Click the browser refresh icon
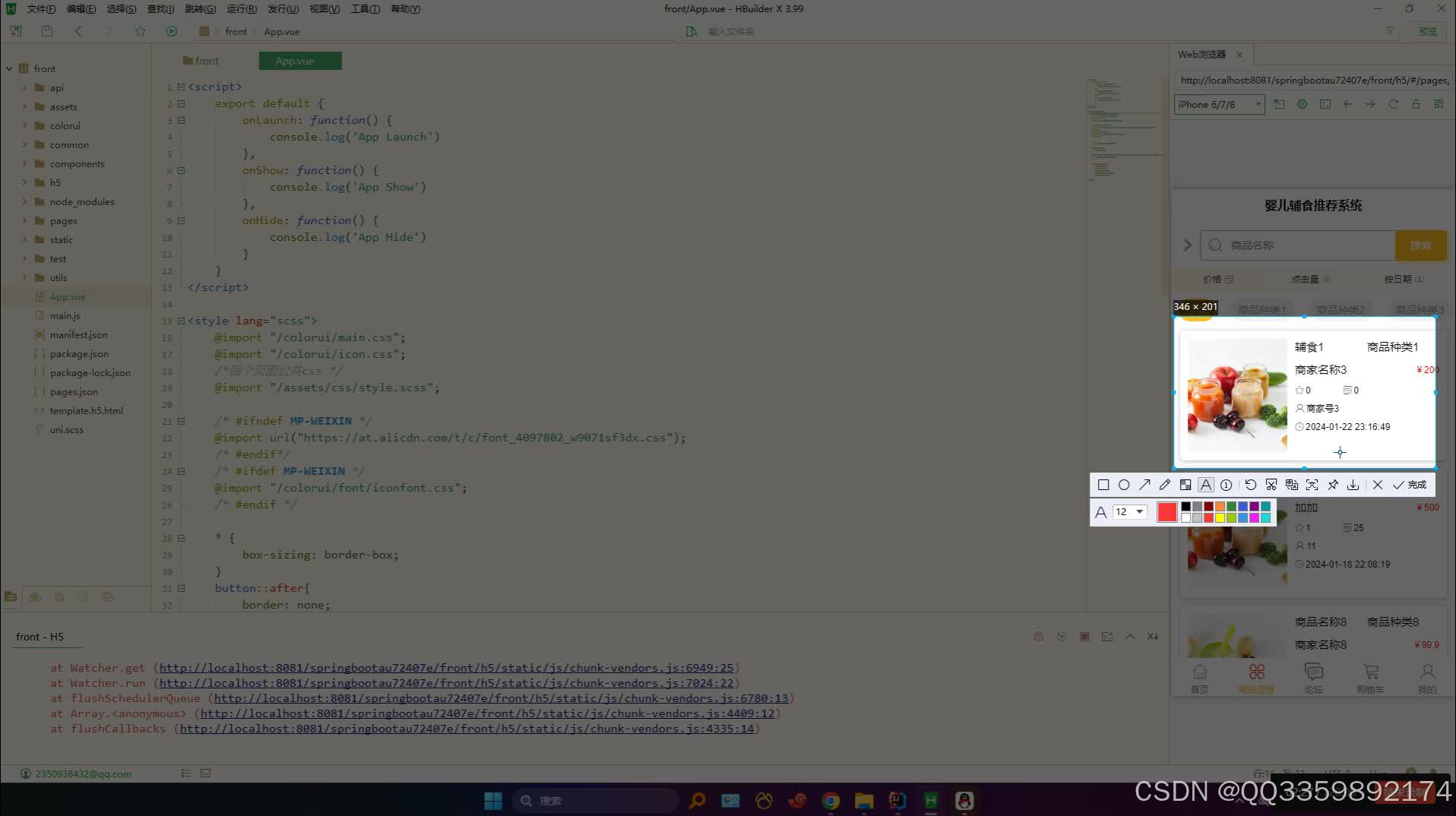 click(x=1393, y=105)
